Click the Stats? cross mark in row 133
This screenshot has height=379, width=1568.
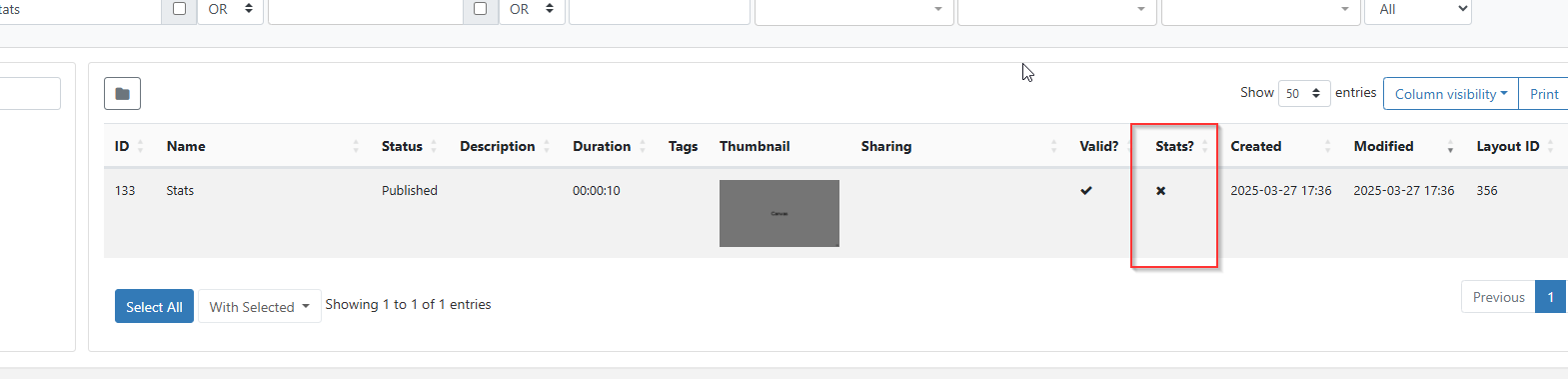click(1161, 190)
